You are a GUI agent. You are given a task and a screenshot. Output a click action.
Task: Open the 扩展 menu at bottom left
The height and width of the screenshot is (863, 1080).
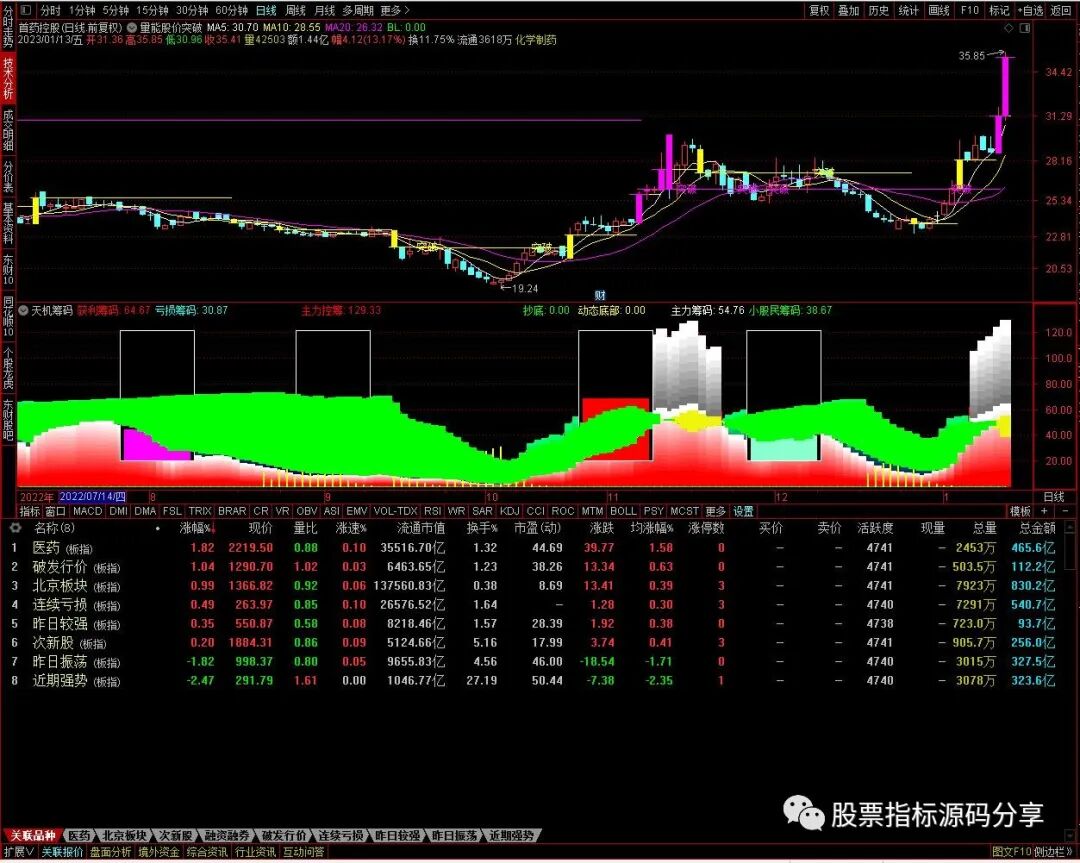coord(19,852)
